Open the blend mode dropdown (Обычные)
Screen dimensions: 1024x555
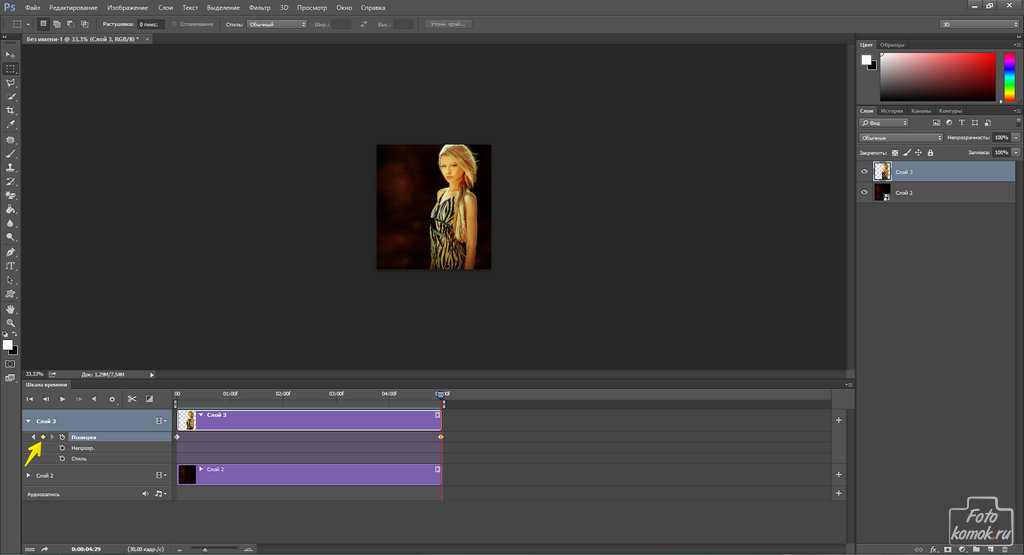[900, 137]
